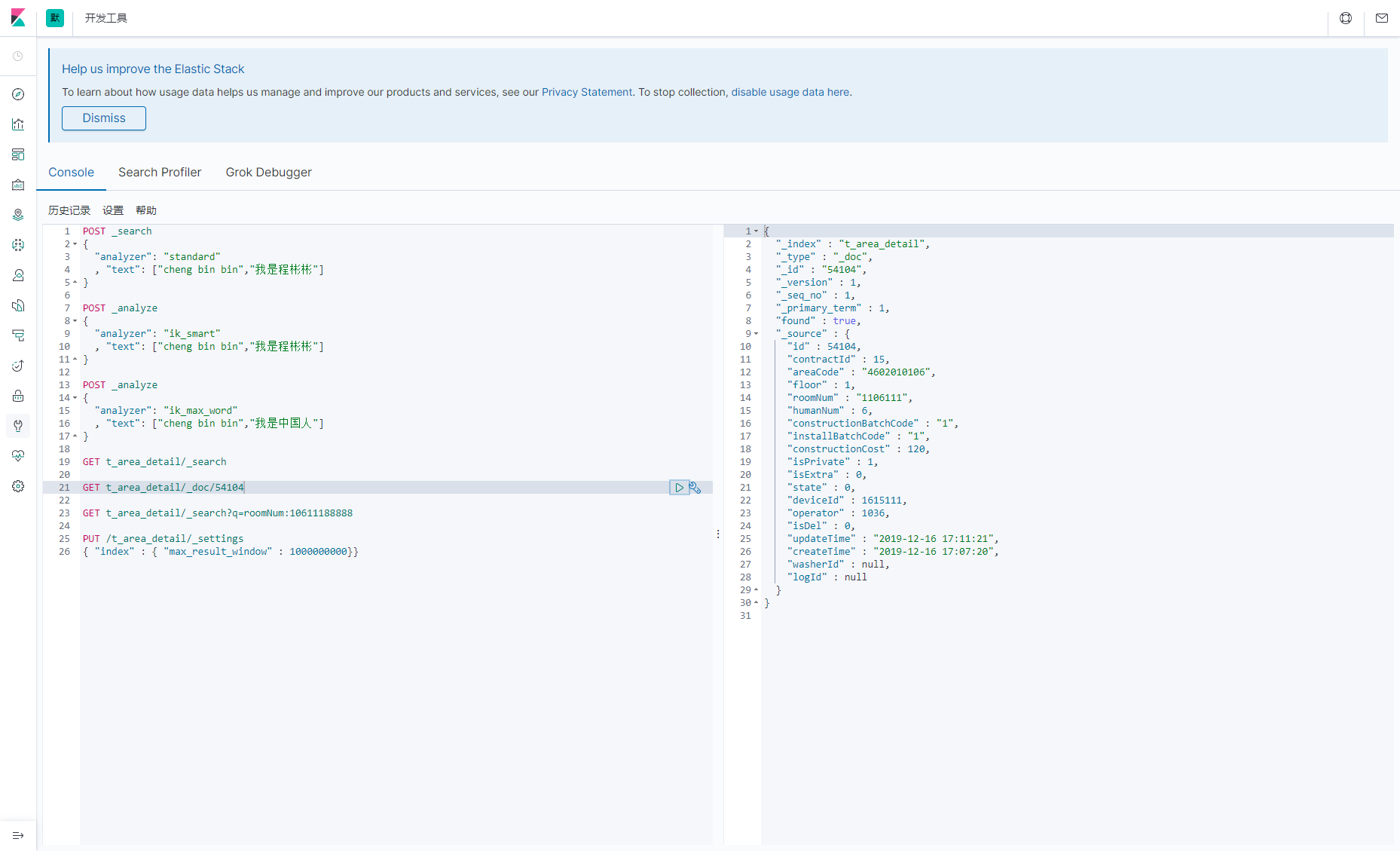Click PUT /t_area_detail/_settings line
This screenshot has height=851, width=1400.
click(163, 539)
